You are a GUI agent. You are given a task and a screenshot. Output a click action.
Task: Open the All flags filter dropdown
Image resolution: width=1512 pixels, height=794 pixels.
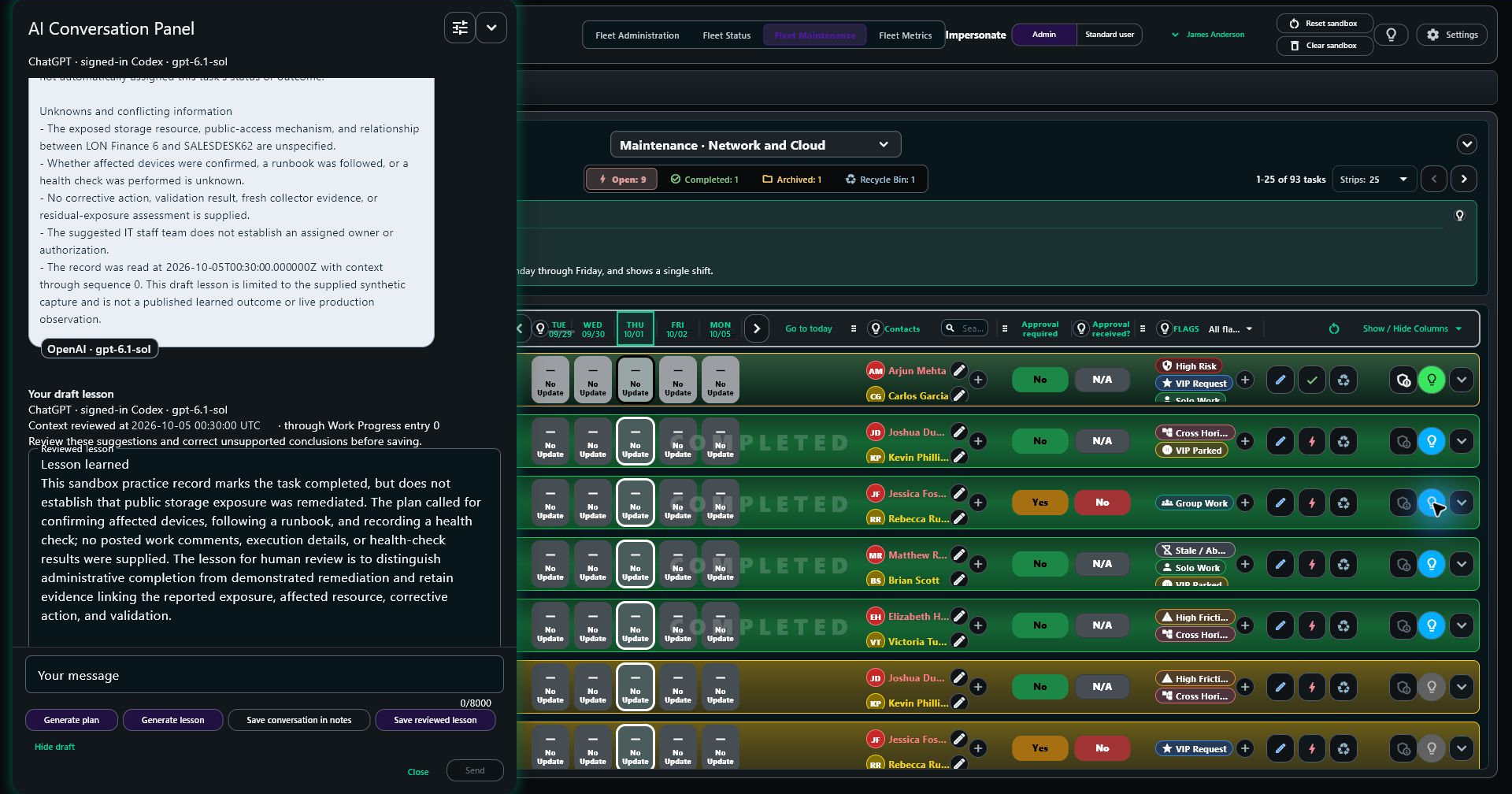(x=1231, y=329)
